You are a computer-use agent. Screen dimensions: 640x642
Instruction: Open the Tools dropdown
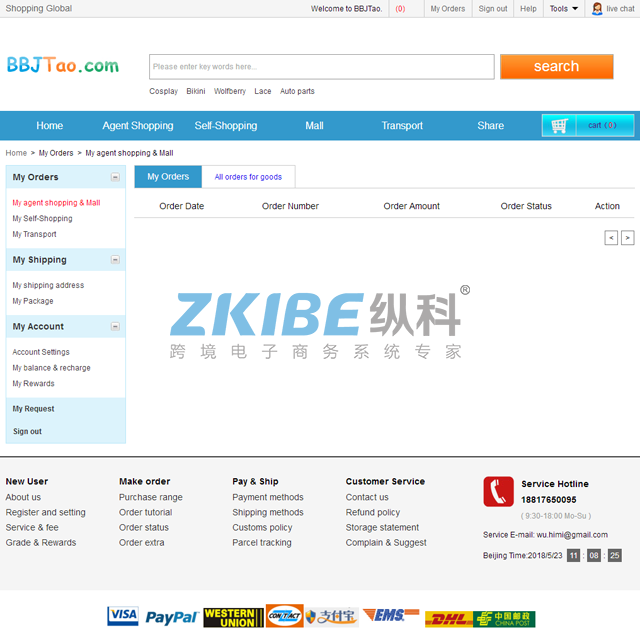tap(563, 9)
